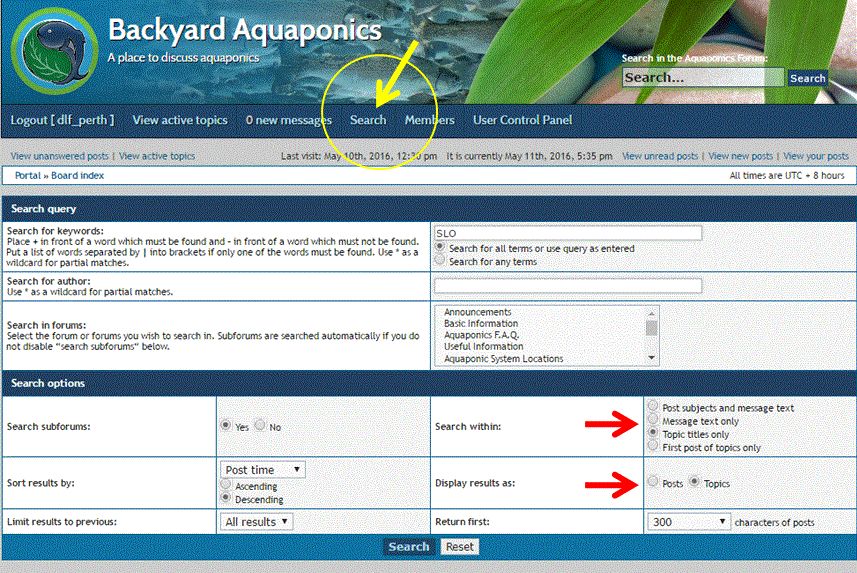The image size is (857, 573).
Task: Click the header 'Search...' input box
Action: point(703,78)
